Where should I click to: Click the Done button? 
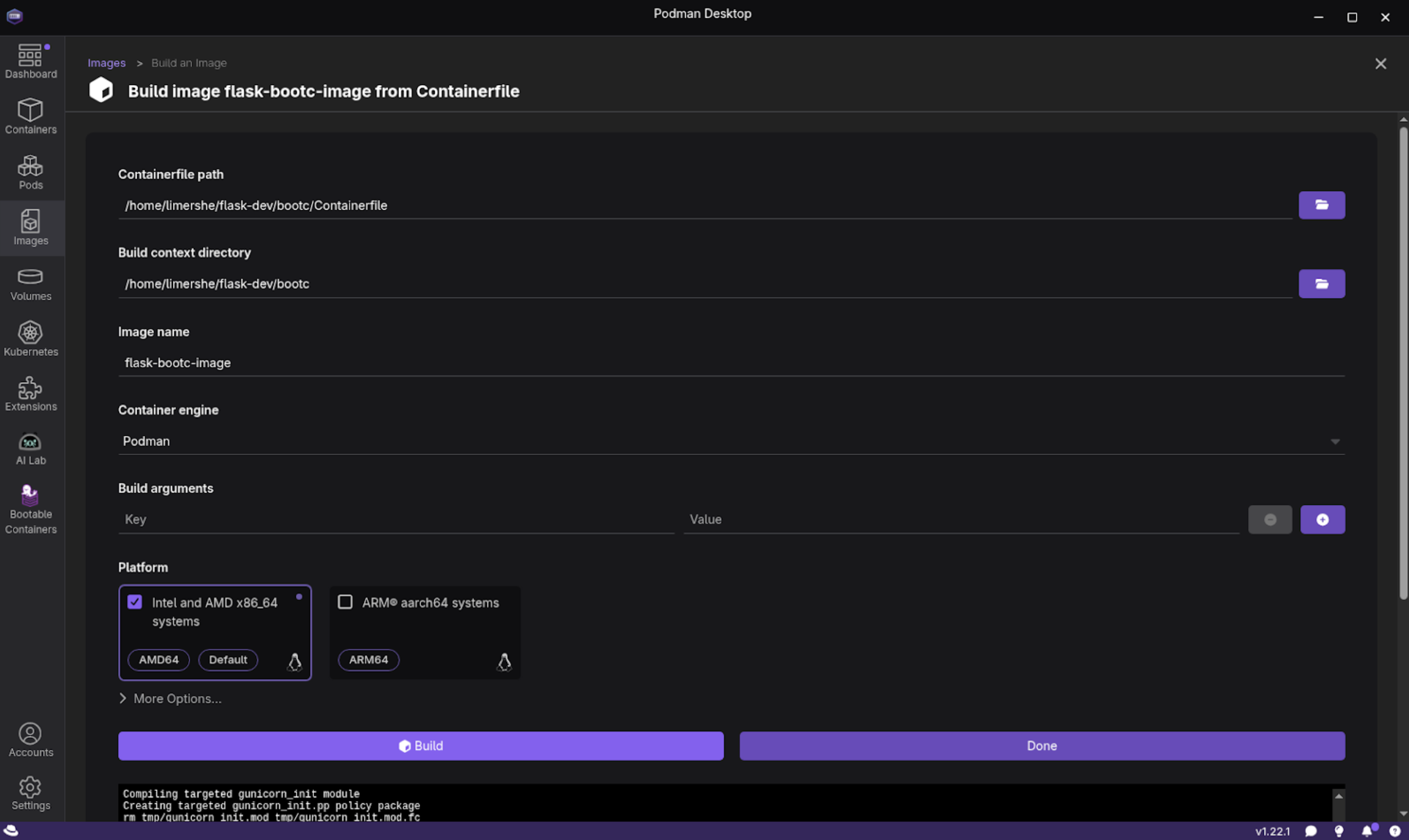coord(1041,746)
